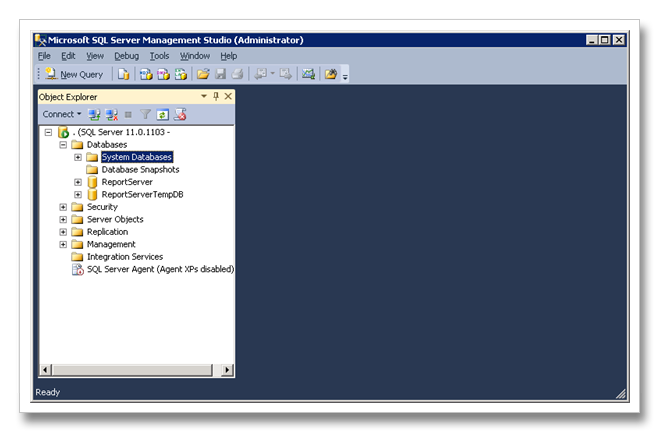Select the SQL Server 11.0.1103 server node
This screenshot has height=433, width=660.
pyautogui.click(x=122, y=132)
